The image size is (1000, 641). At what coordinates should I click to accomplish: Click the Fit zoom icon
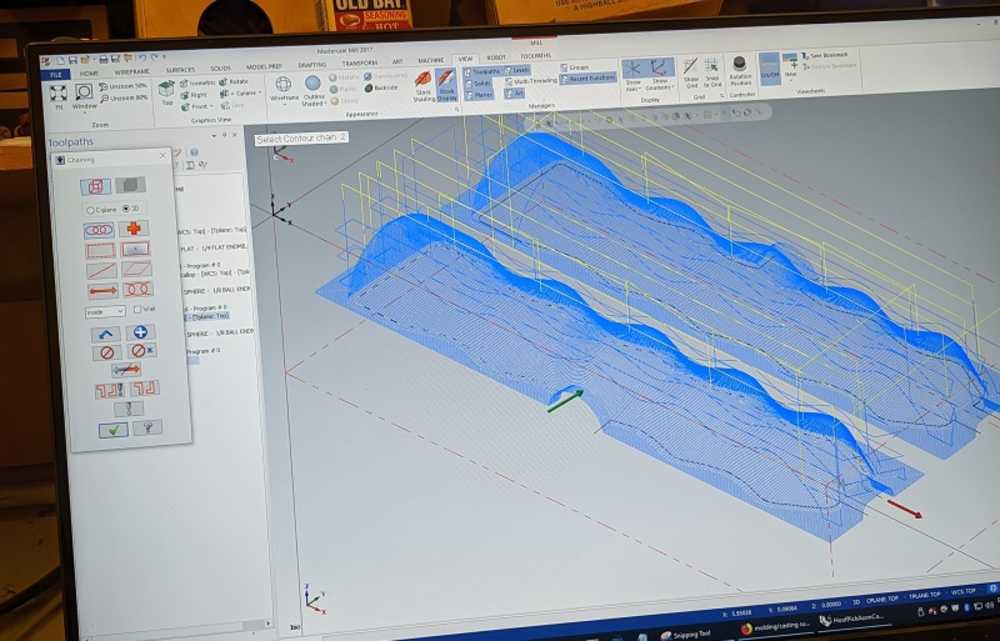[57, 94]
